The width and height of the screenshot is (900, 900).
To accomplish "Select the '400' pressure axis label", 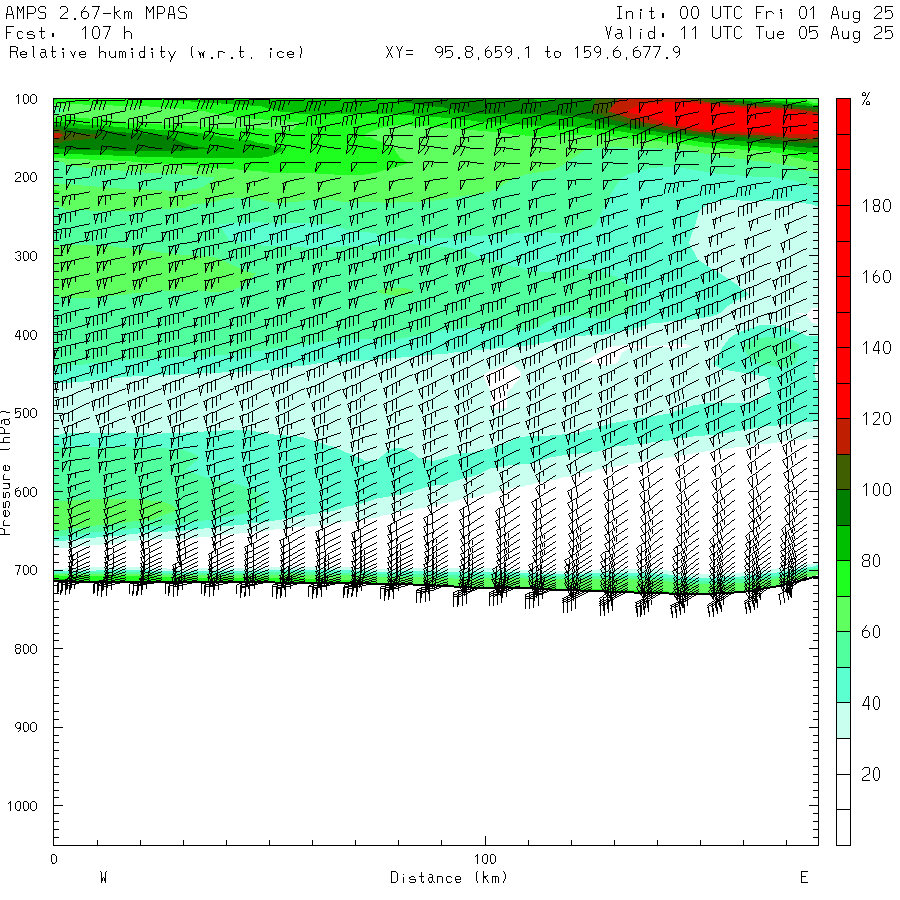I will click(x=26, y=335).
